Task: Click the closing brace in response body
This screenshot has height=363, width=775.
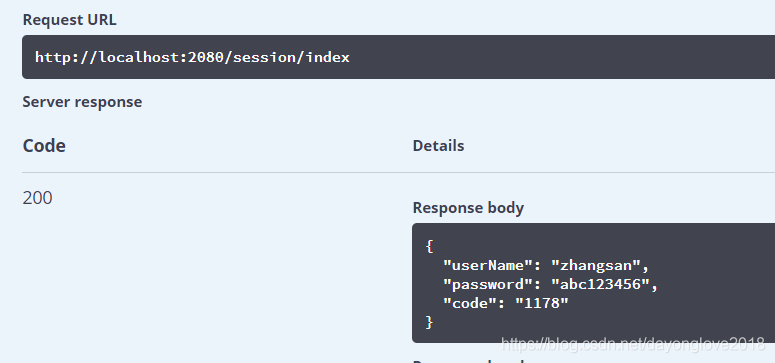Action: click(x=429, y=322)
